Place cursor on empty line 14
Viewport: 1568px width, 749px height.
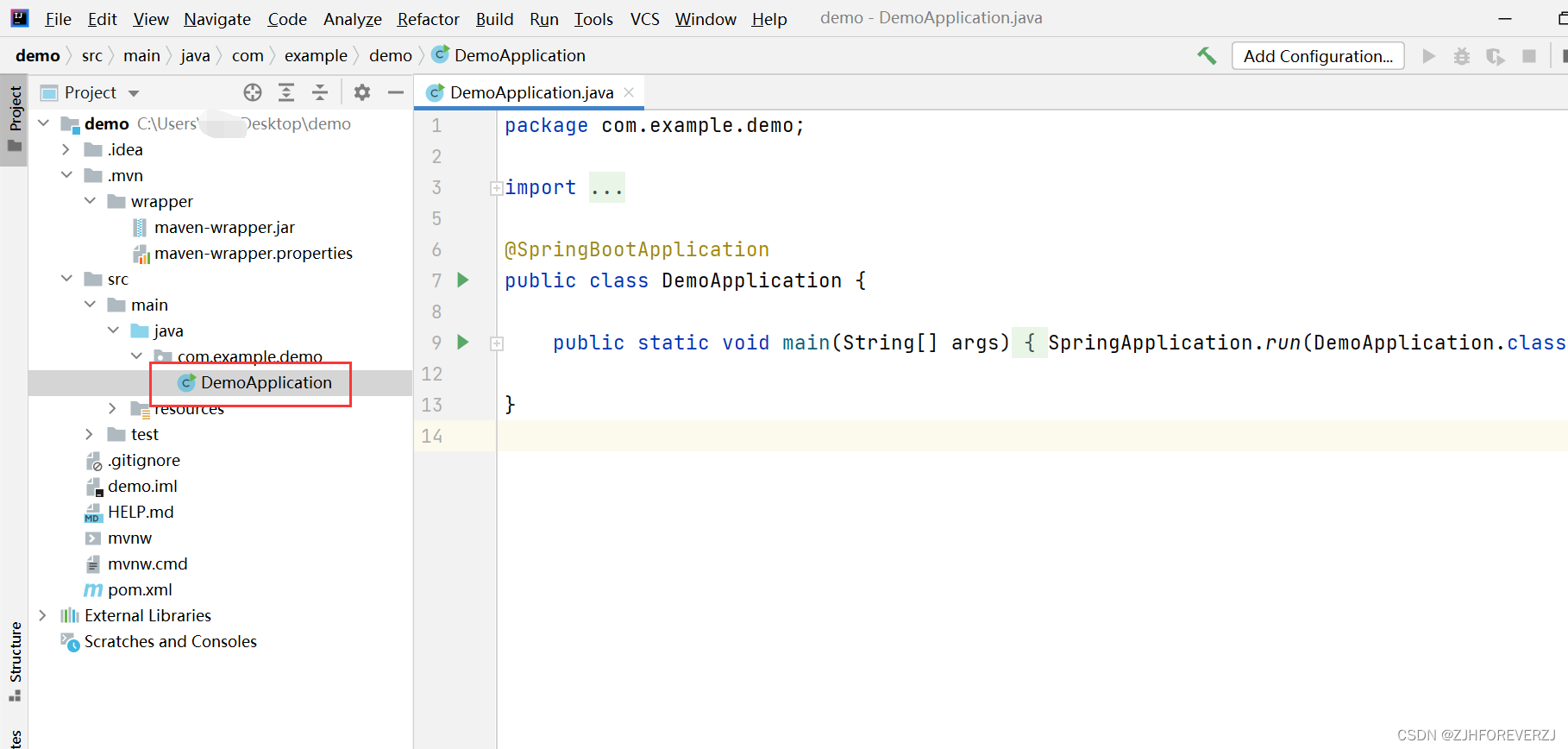pyautogui.click(x=1032, y=436)
